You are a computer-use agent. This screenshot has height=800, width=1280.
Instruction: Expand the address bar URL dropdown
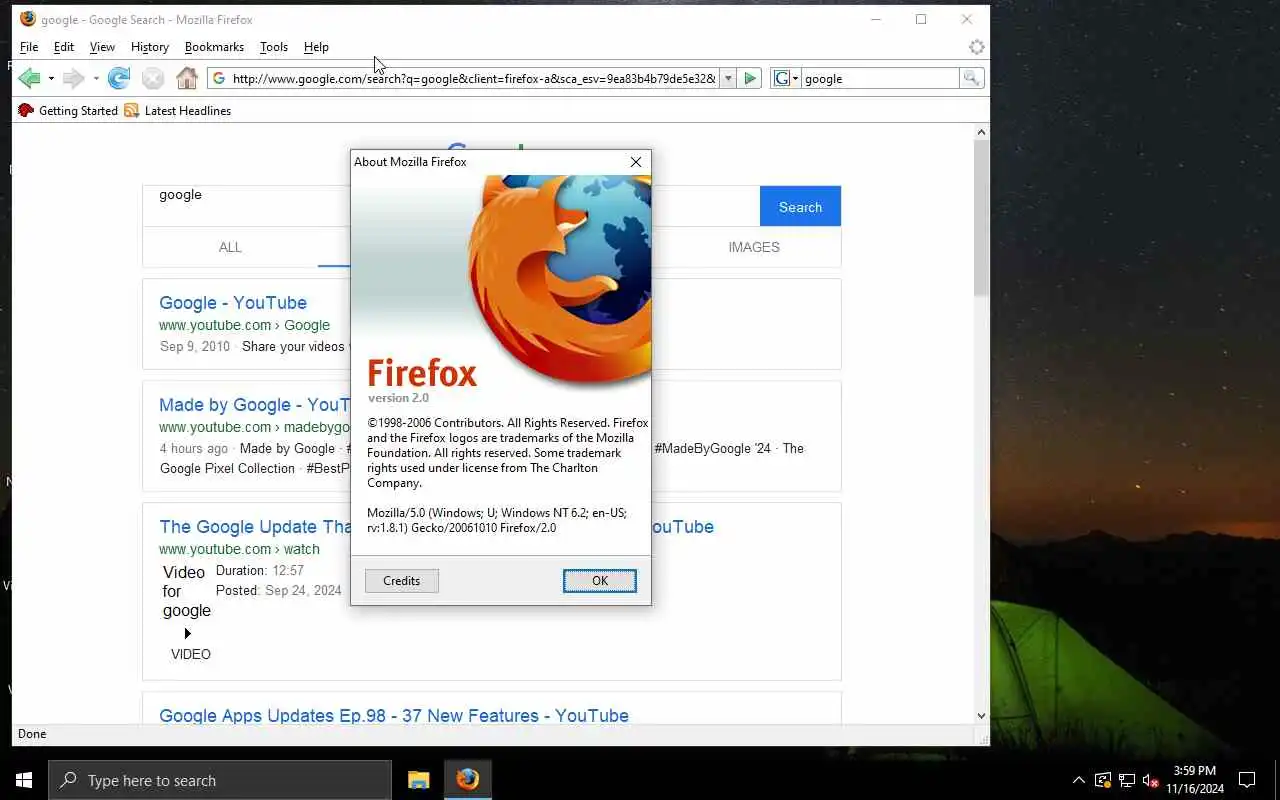728,78
